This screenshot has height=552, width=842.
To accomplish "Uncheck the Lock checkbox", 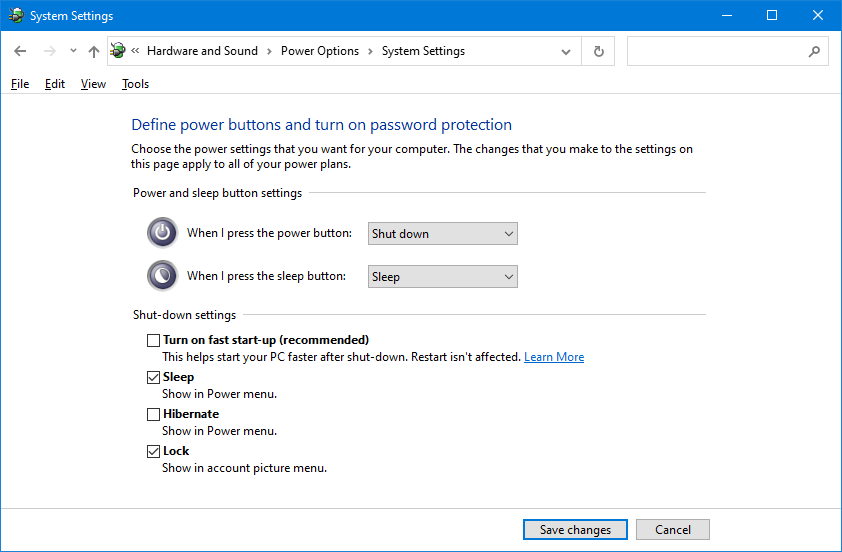I will tap(154, 451).
